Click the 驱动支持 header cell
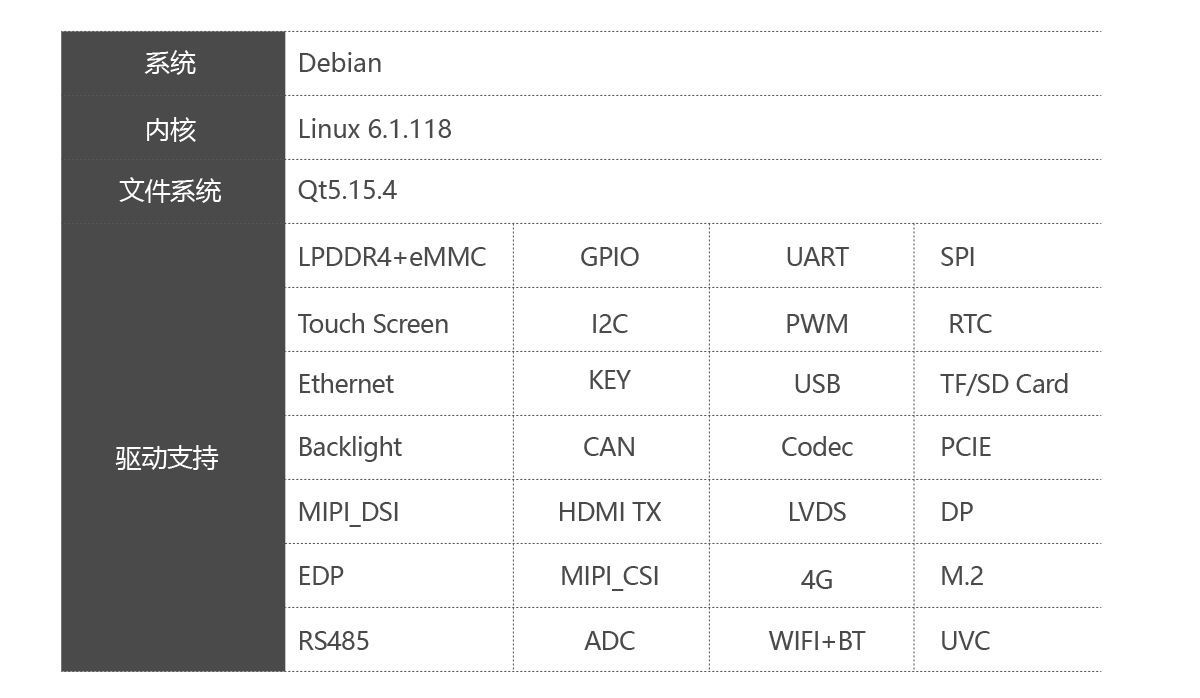Viewport: 1200px width, 698px height. (167, 458)
